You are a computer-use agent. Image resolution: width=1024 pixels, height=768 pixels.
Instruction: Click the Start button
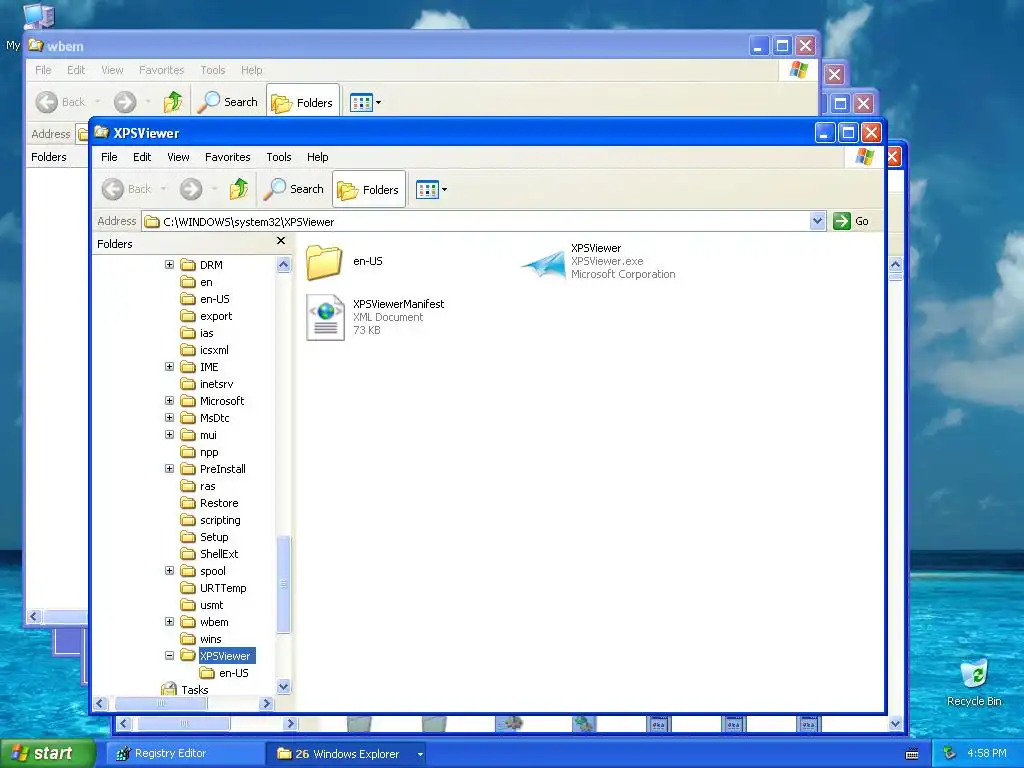pos(47,754)
